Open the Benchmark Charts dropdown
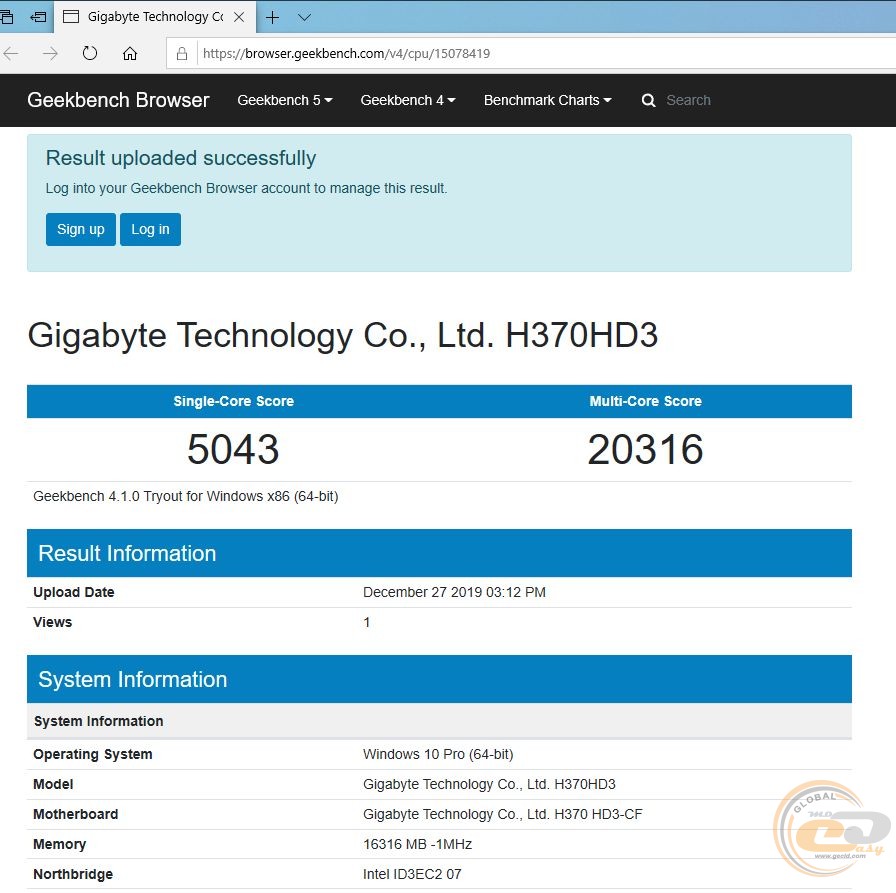 click(547, 100)
